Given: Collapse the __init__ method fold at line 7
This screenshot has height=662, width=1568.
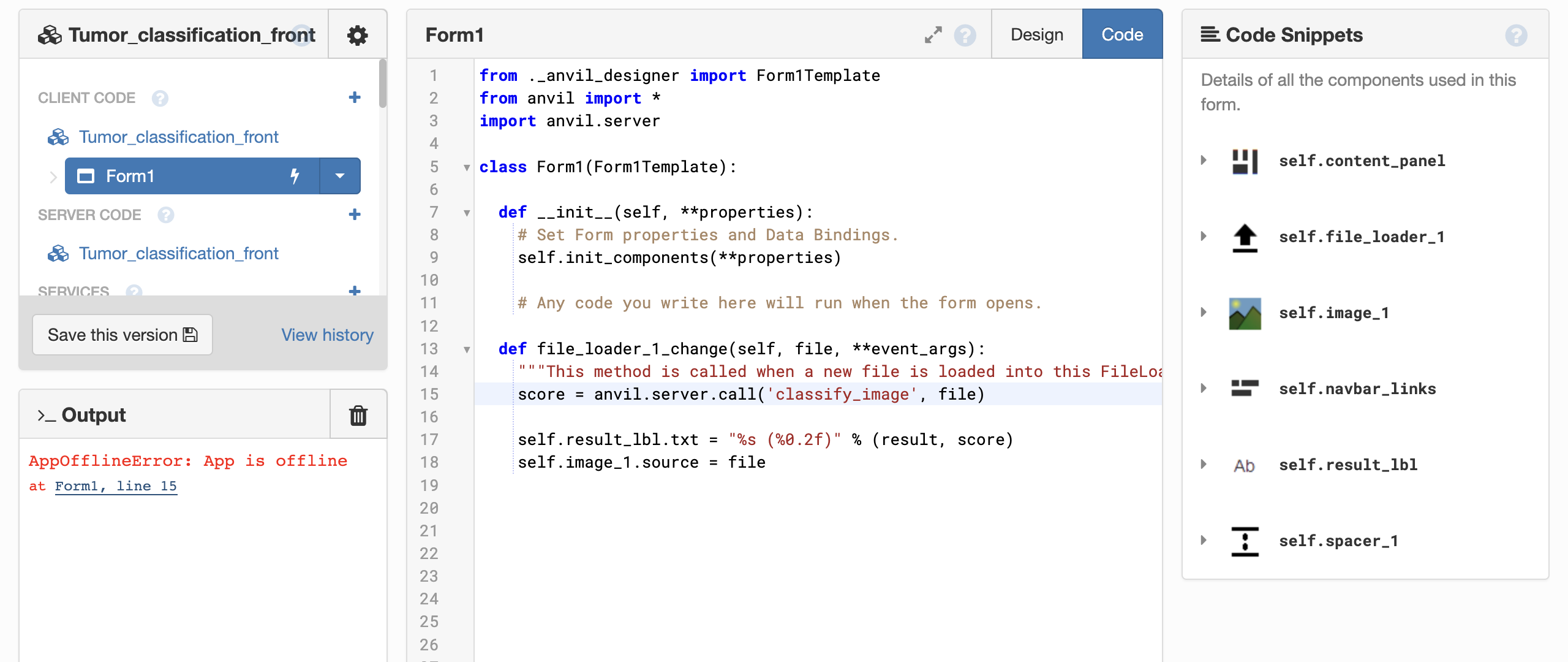Looking at the screenshot, I should [467, 213].
